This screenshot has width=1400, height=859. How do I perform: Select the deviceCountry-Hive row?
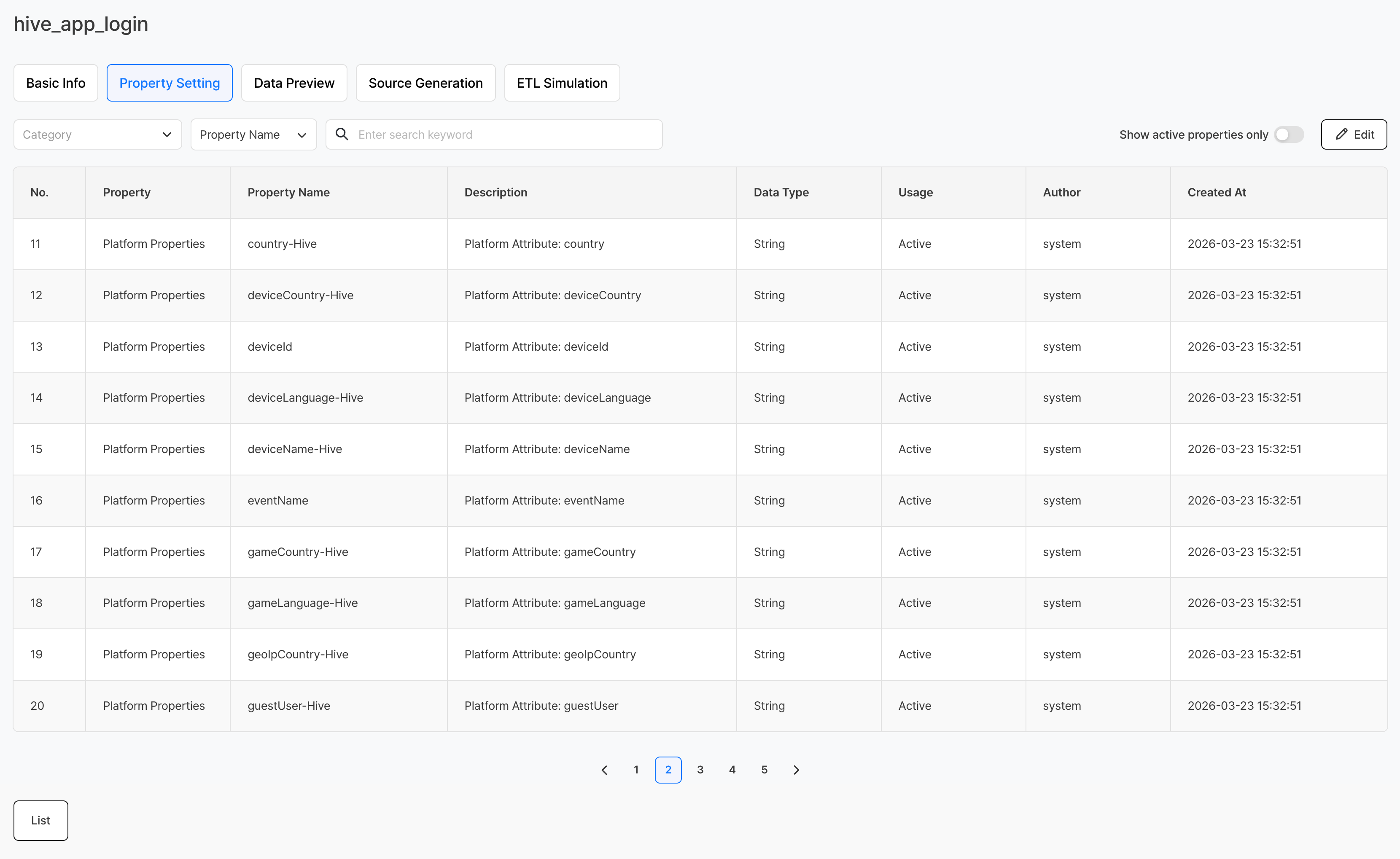[300, 295]
